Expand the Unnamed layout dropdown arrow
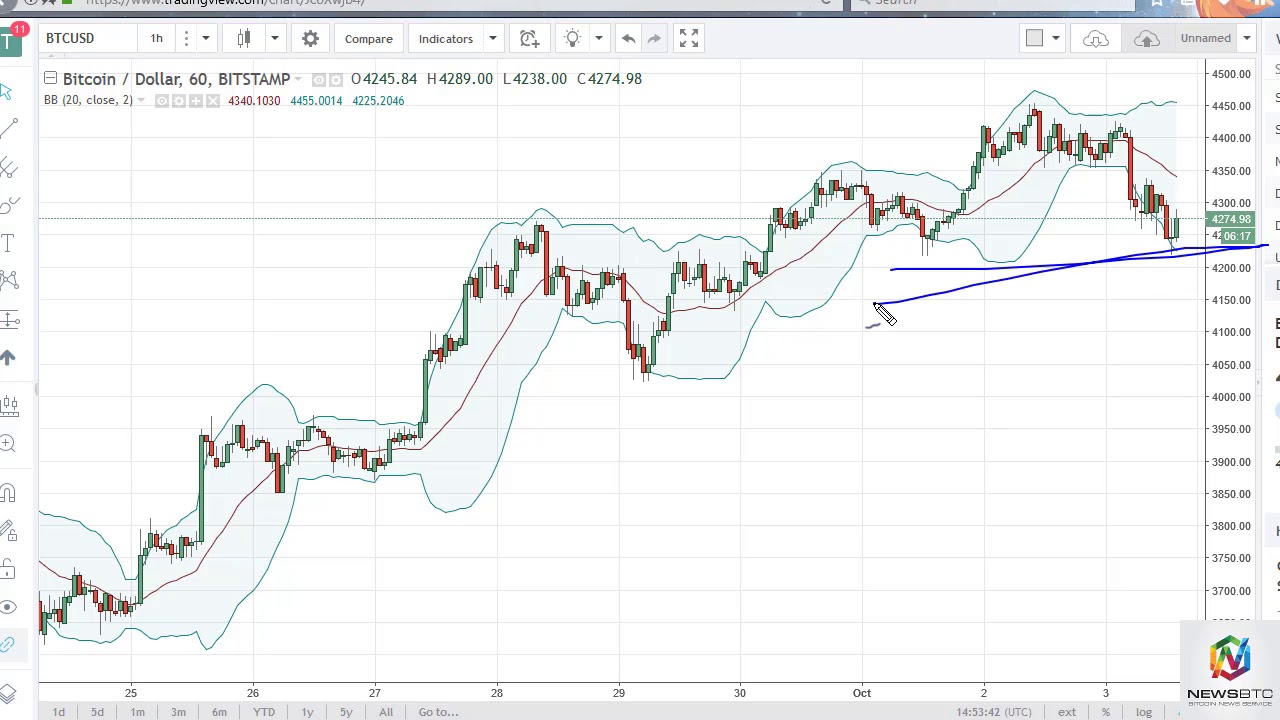This screenshot has height=720, width=1280. coord(1246,38)
